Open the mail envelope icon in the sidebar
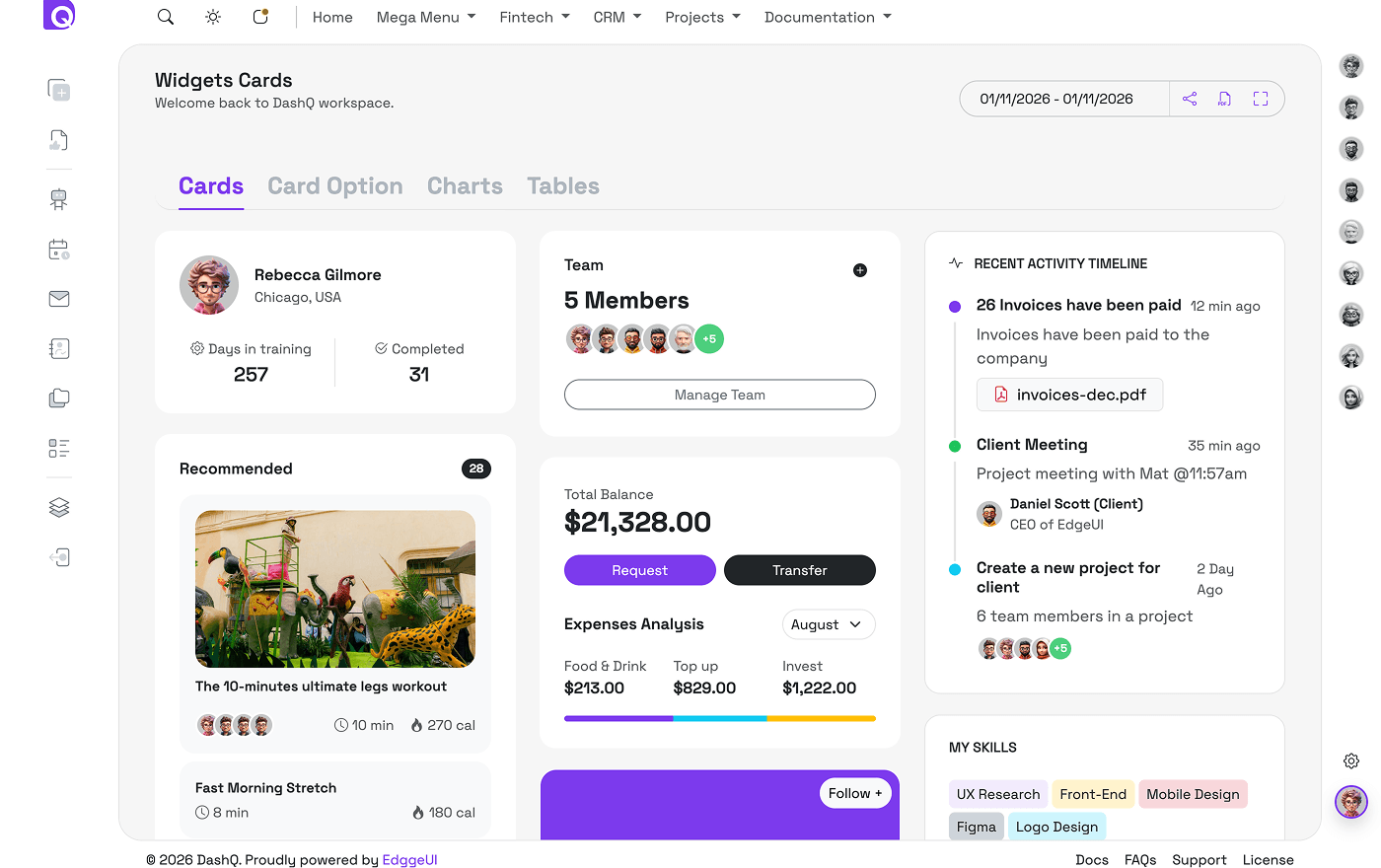The image size is (1381, 868). pos(57,299)
